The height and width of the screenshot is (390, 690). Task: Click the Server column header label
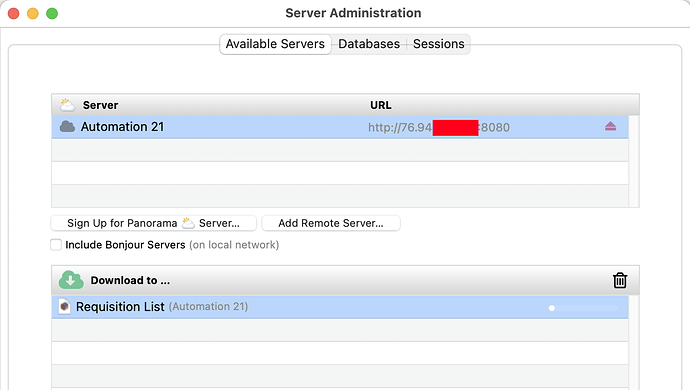coord(100,105)
